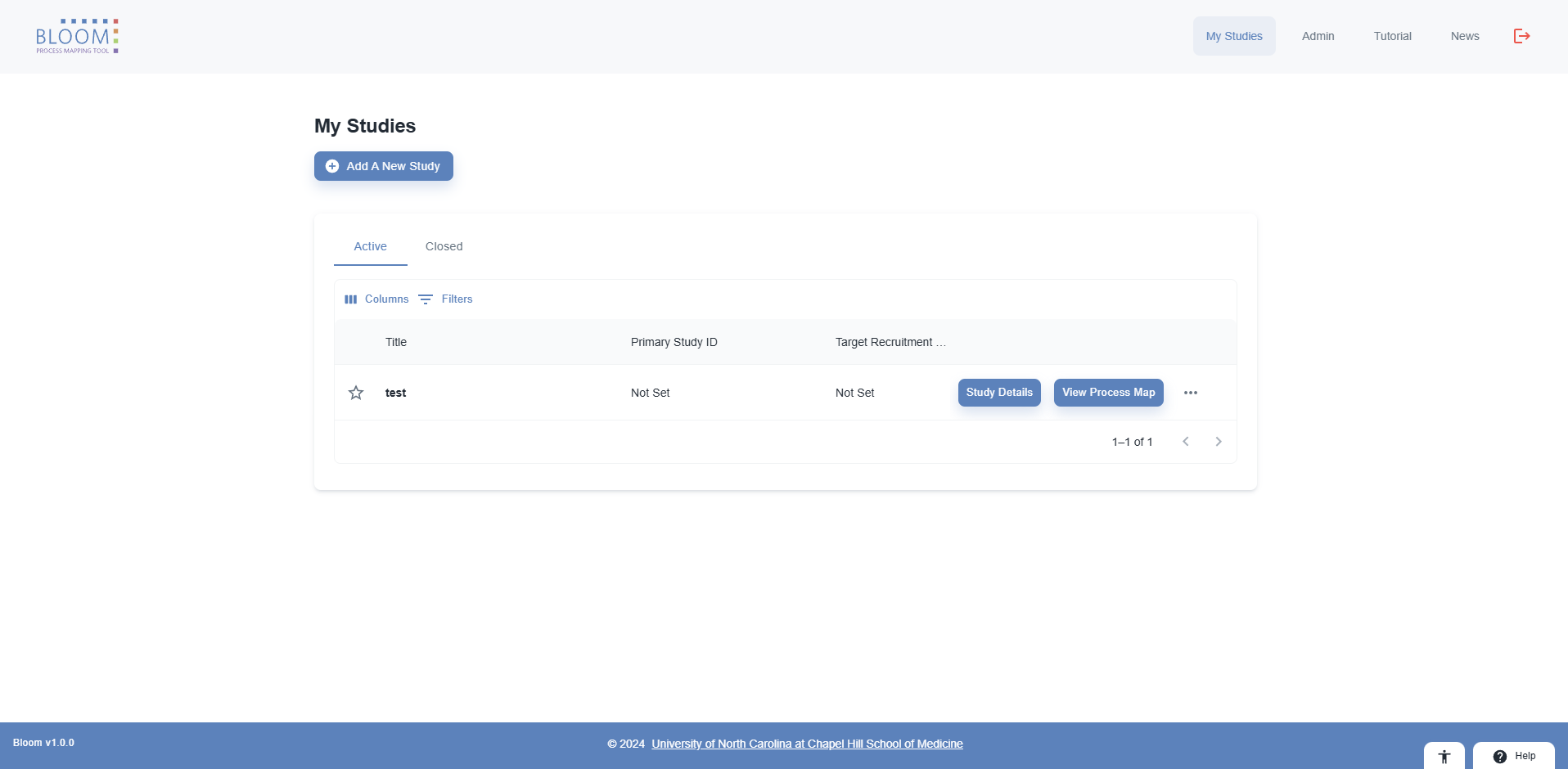Viewport: 1568px width, 769px height.
Task: Open the three-dot row actions menu
Action: click(x=1190, y=393)
